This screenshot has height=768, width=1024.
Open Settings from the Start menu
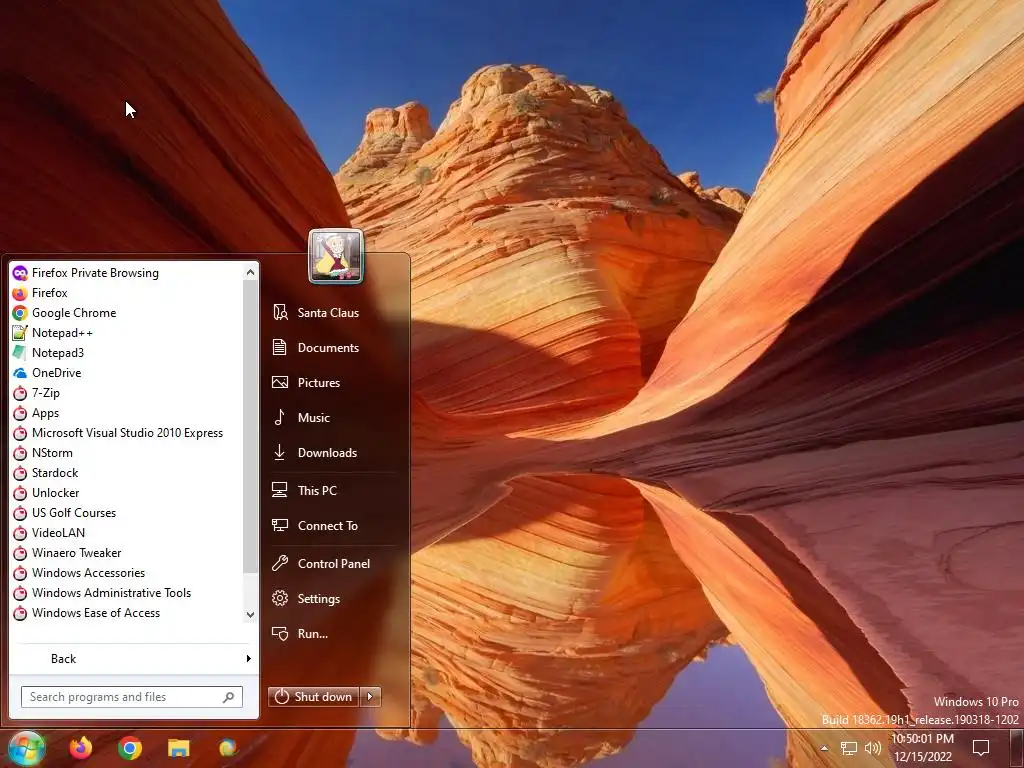(x=334, y=599)
